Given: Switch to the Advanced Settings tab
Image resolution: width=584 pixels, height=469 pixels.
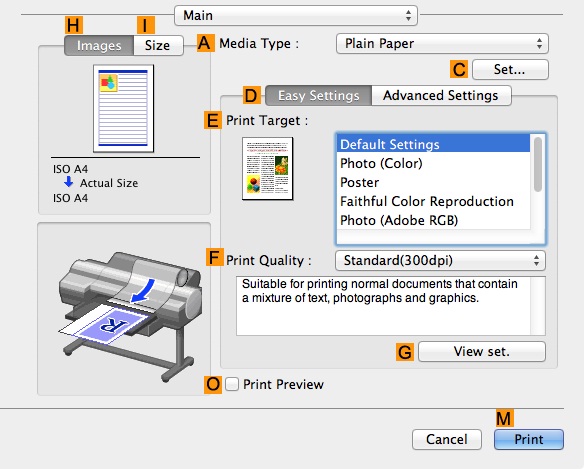Looking at the screenshot, I should click(441, 95).
